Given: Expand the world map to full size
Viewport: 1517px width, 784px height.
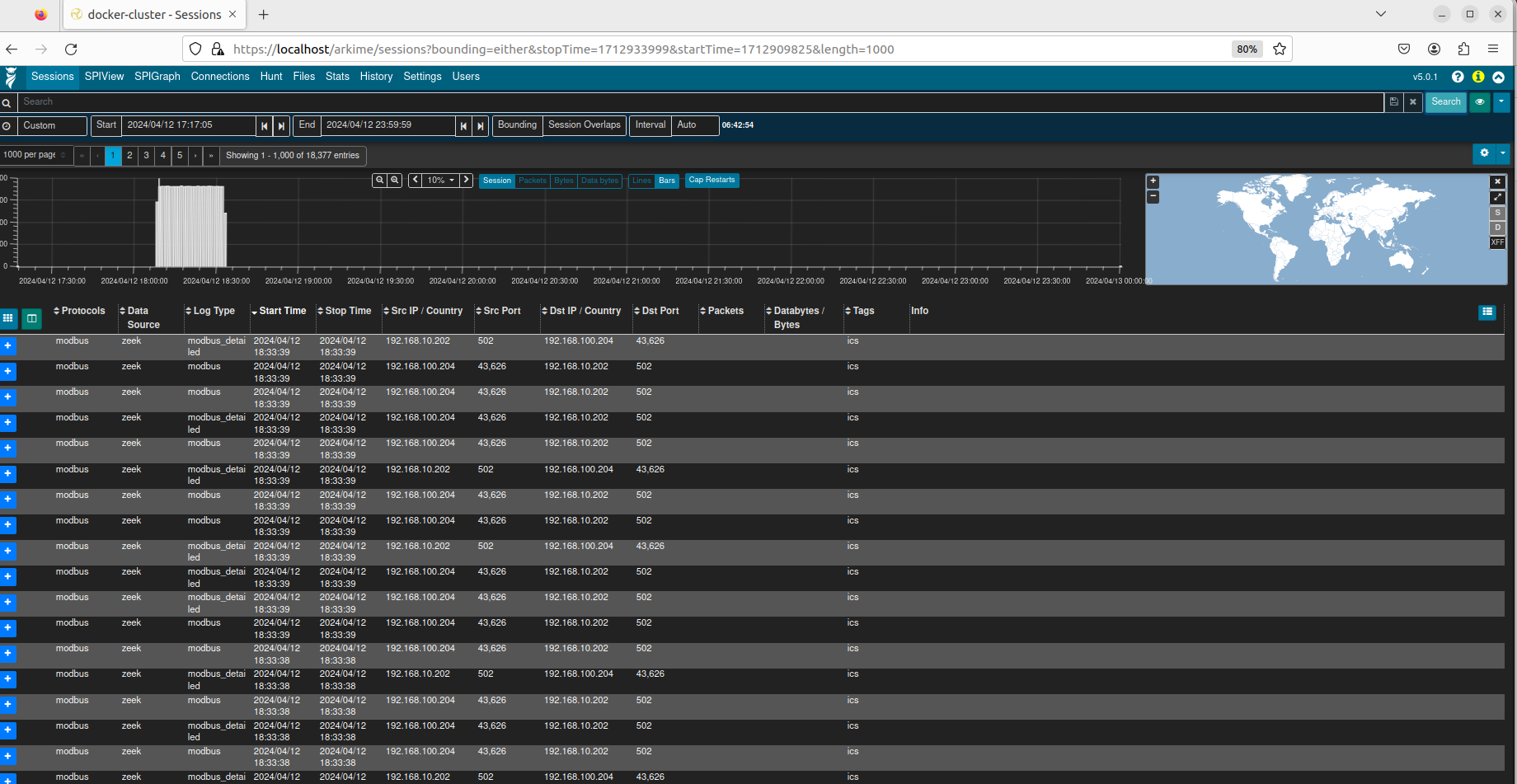Looking at the screenshot, I should click(x=1497, y=197).
